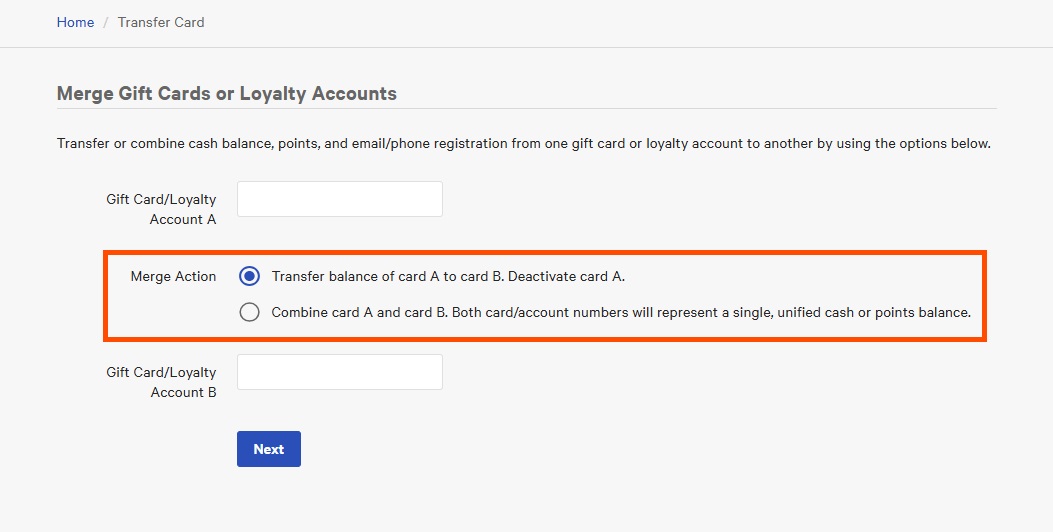Click the 'Merge Action' label

pyautogui.click(x=173, y=276)
